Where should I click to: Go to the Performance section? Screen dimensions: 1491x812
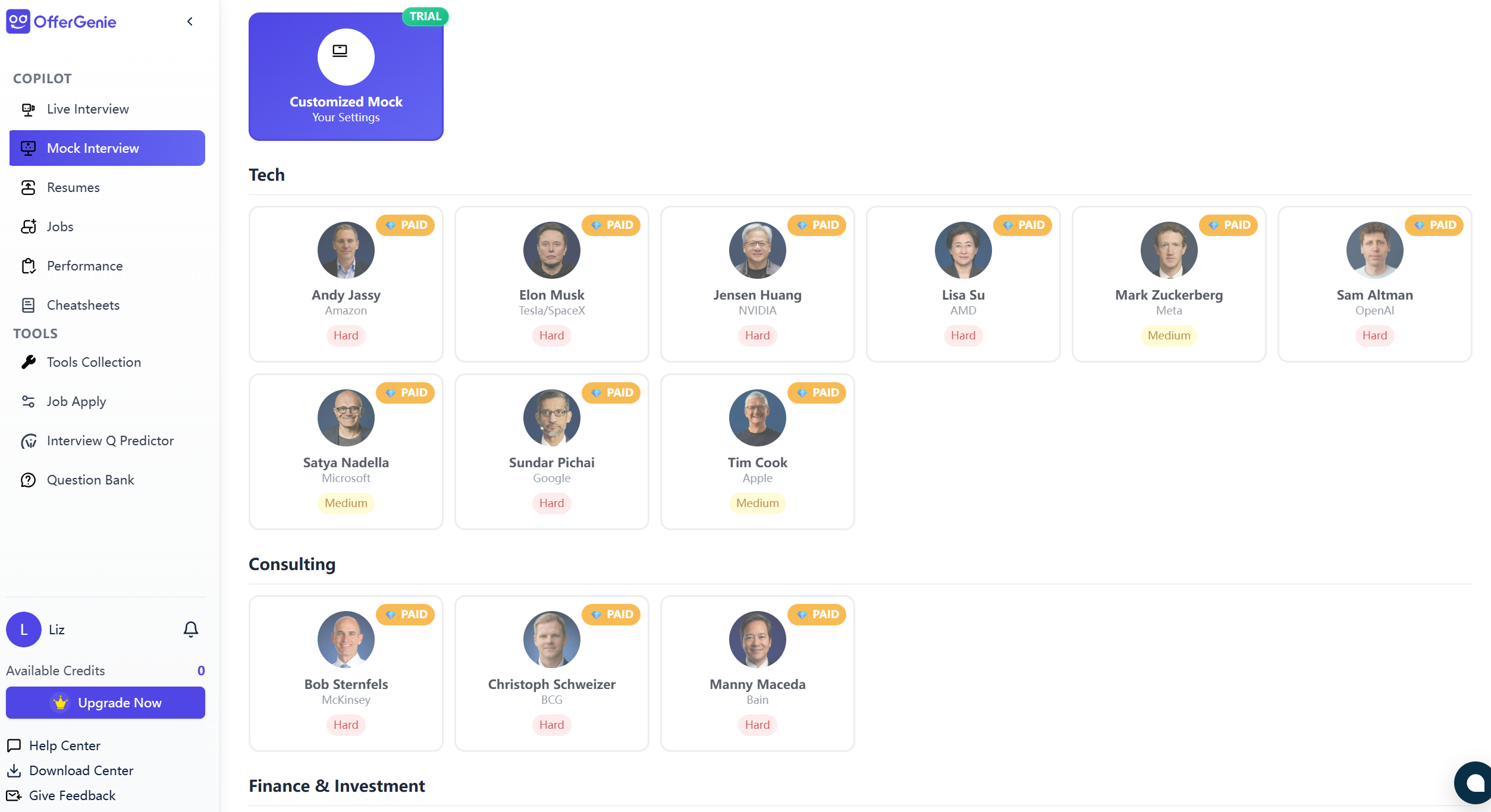84,266
